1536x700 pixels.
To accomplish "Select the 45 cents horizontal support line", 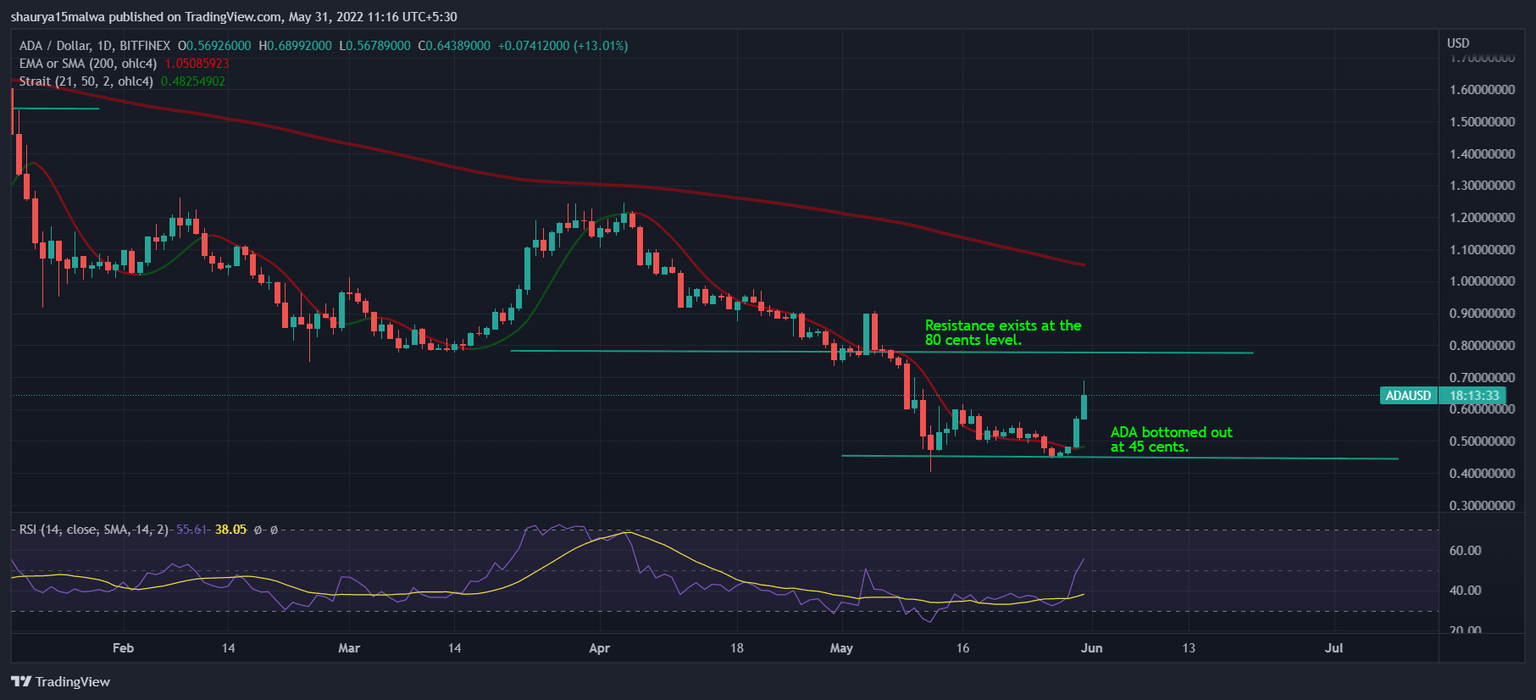I will click(x=1120, y=457).
